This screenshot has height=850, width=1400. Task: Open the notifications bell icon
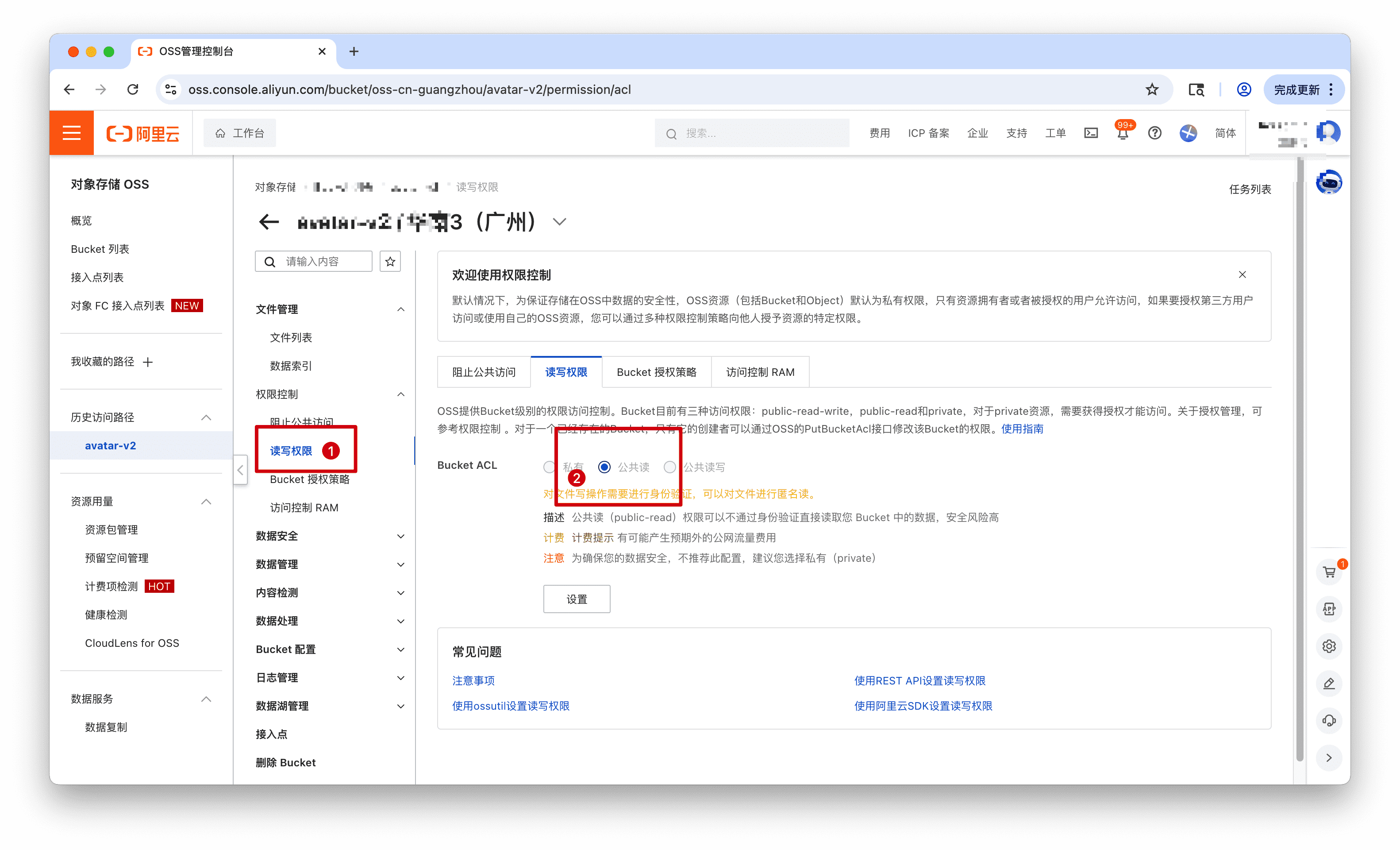(1122, 134)
